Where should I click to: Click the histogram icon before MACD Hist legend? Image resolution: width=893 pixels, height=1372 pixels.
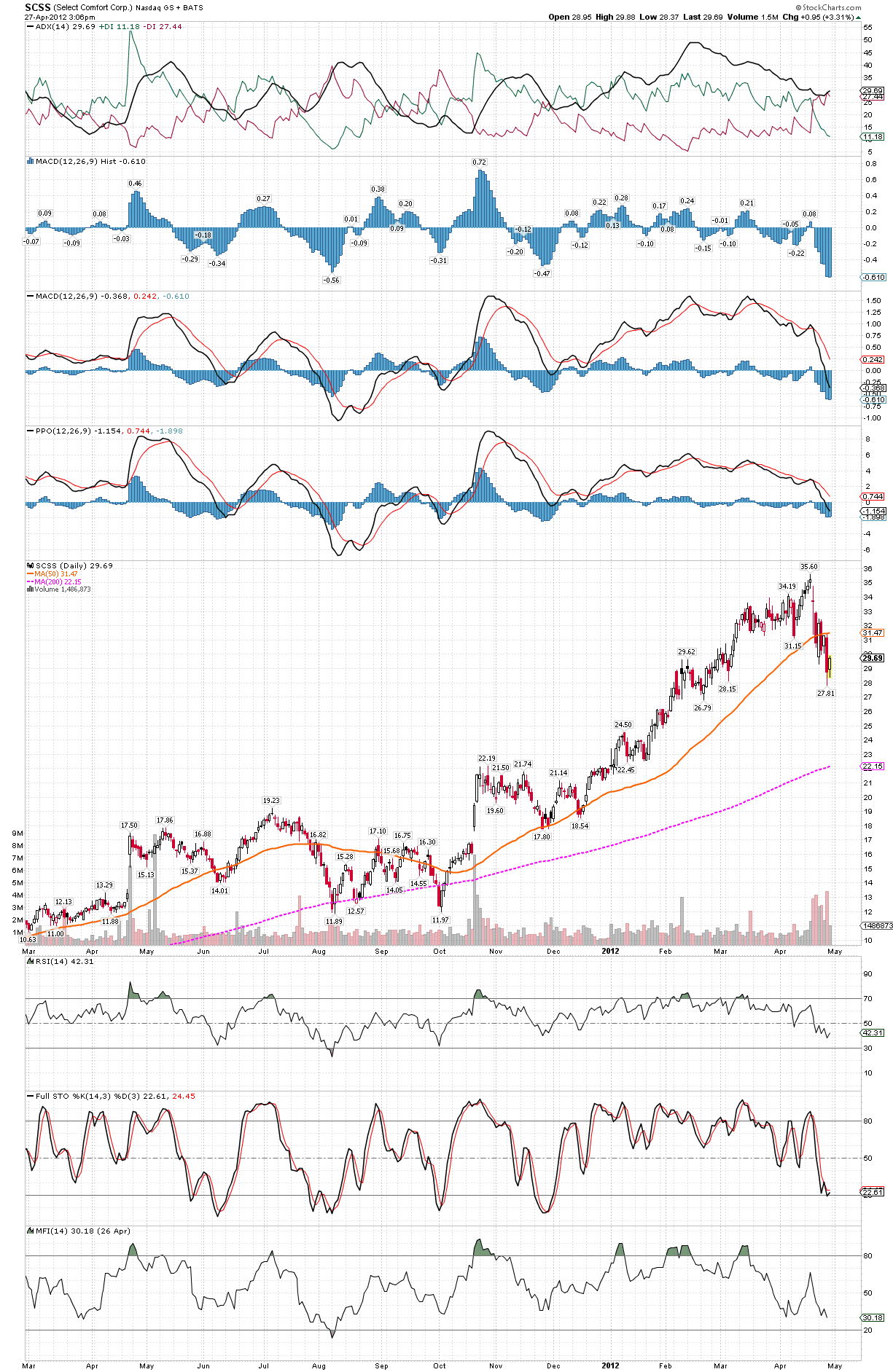[31, 162]
